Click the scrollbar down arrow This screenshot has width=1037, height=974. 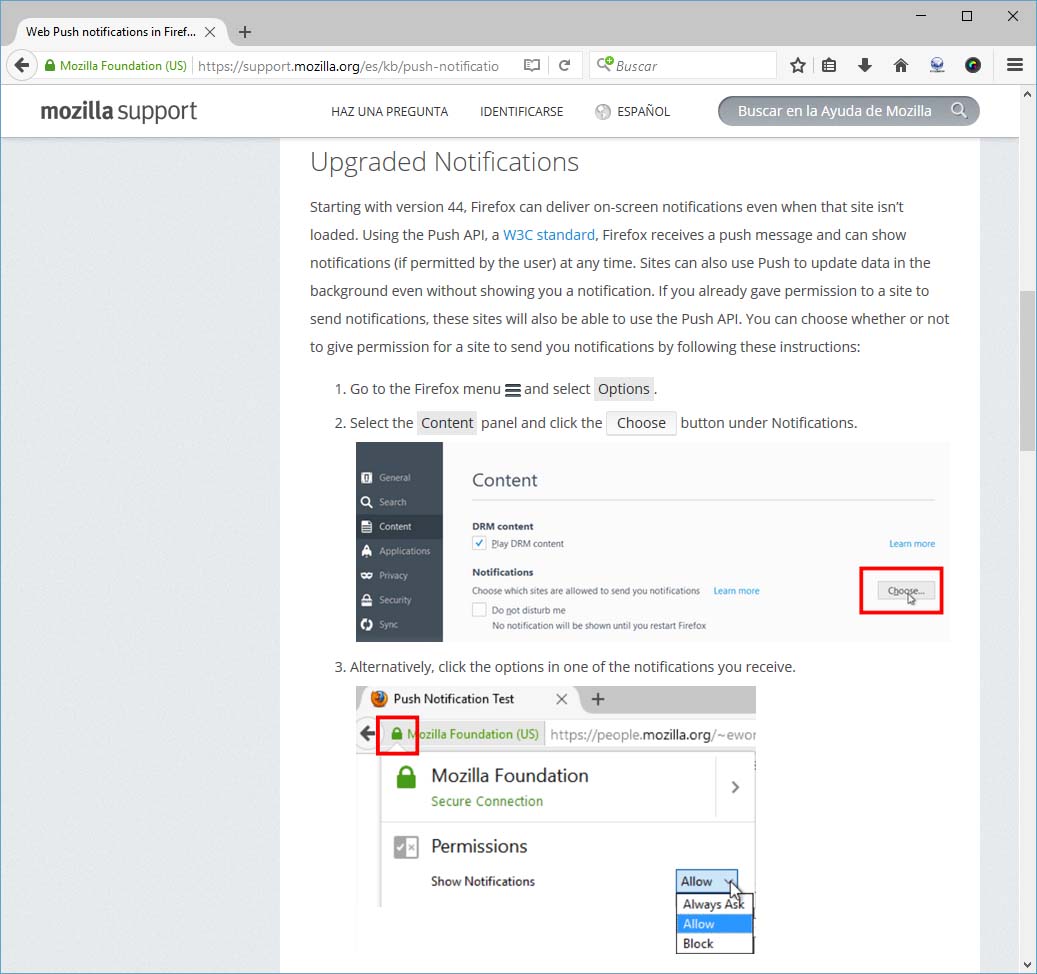click(x=1026, y=965)
